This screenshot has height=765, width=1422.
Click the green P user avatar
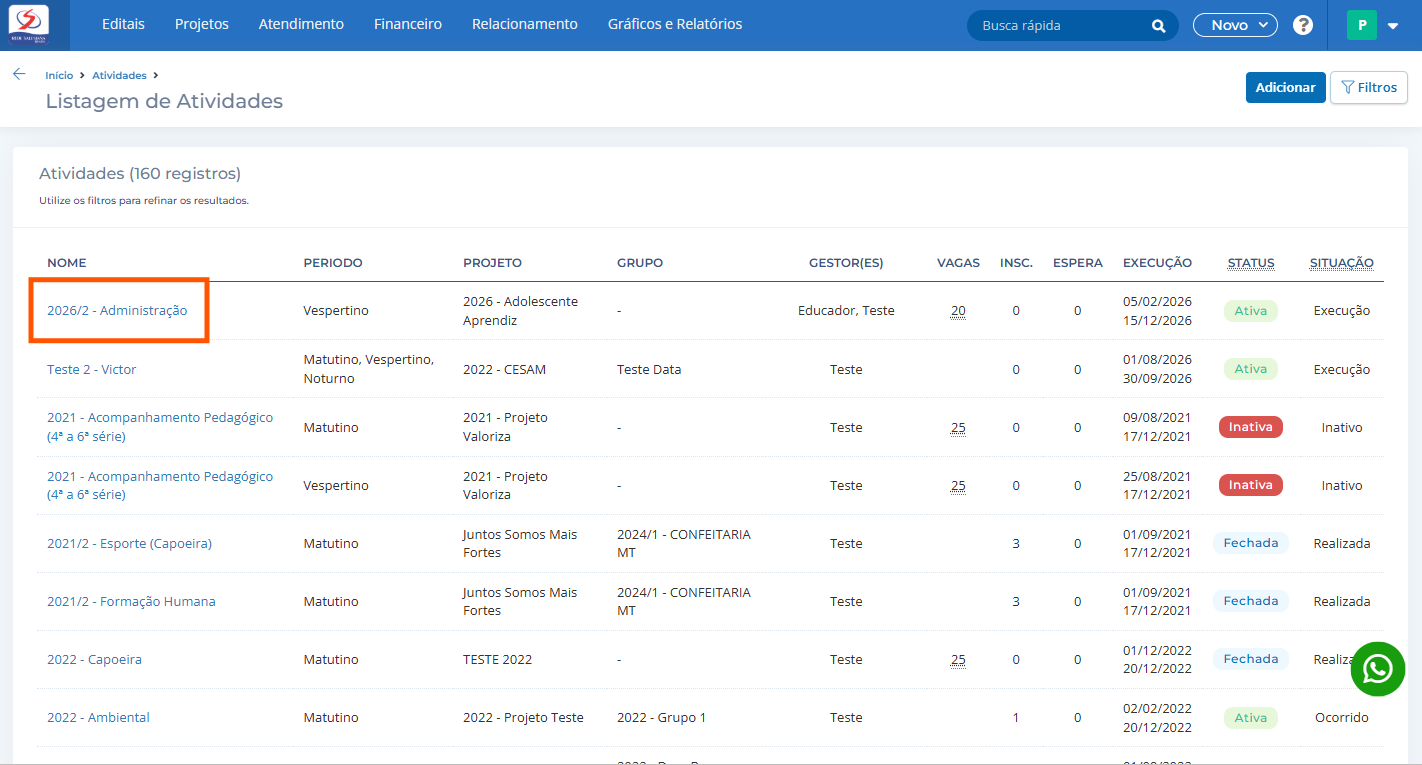click(1362, 25)
